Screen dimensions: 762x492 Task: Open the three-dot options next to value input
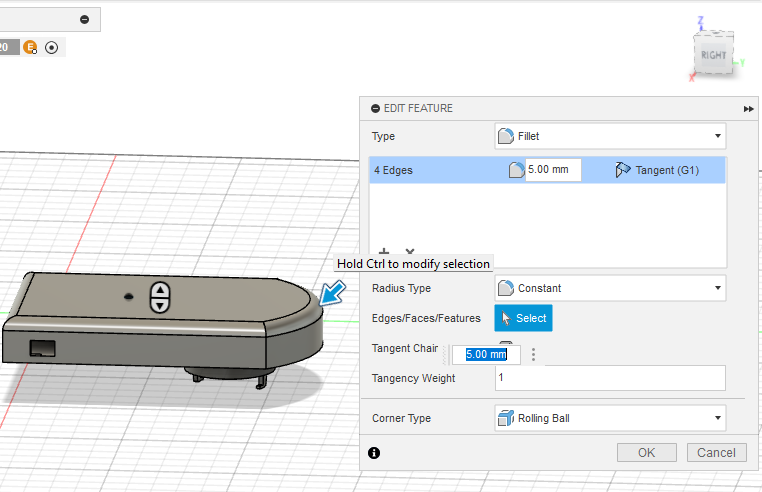(x=533, y=354)
